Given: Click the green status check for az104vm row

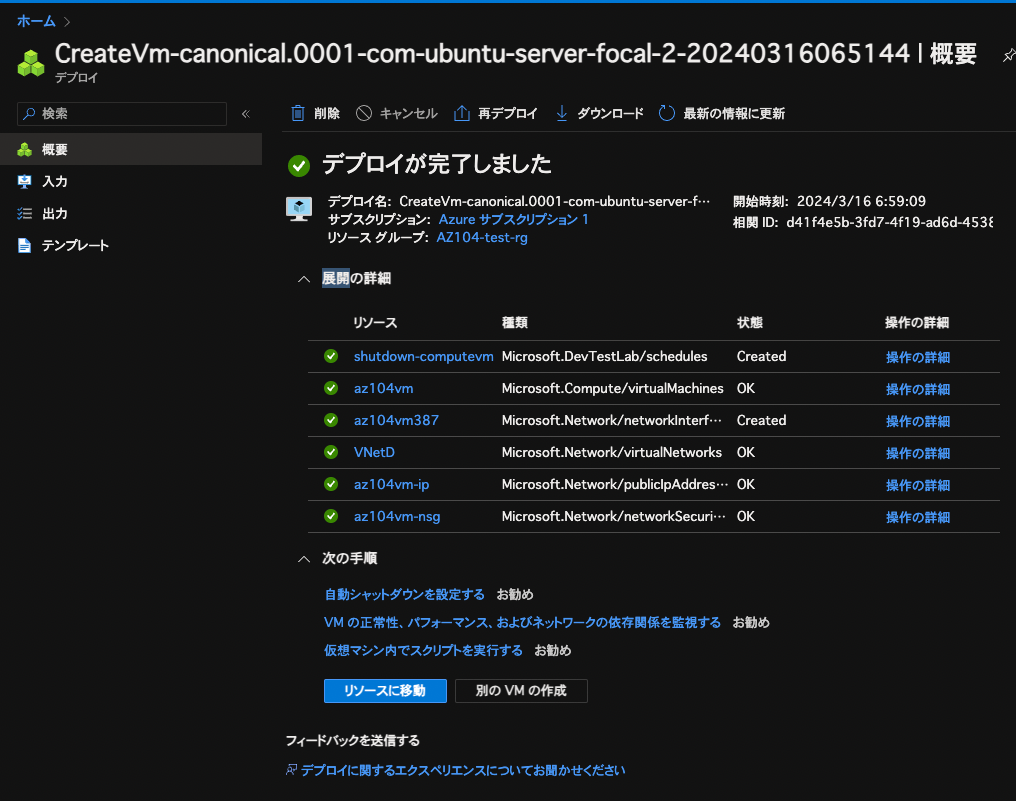Looking at the screenshot, I should click(331, 388).
